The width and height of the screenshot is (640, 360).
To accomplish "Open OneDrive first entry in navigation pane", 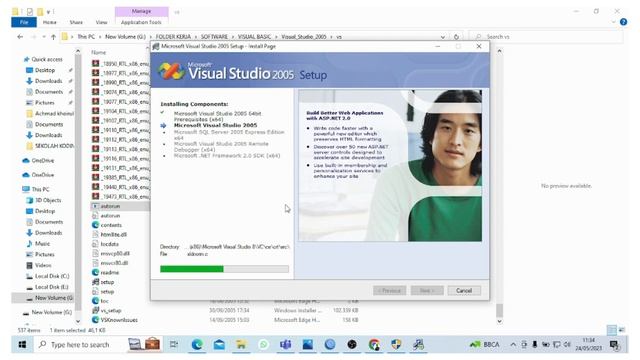I will [42, 160].
